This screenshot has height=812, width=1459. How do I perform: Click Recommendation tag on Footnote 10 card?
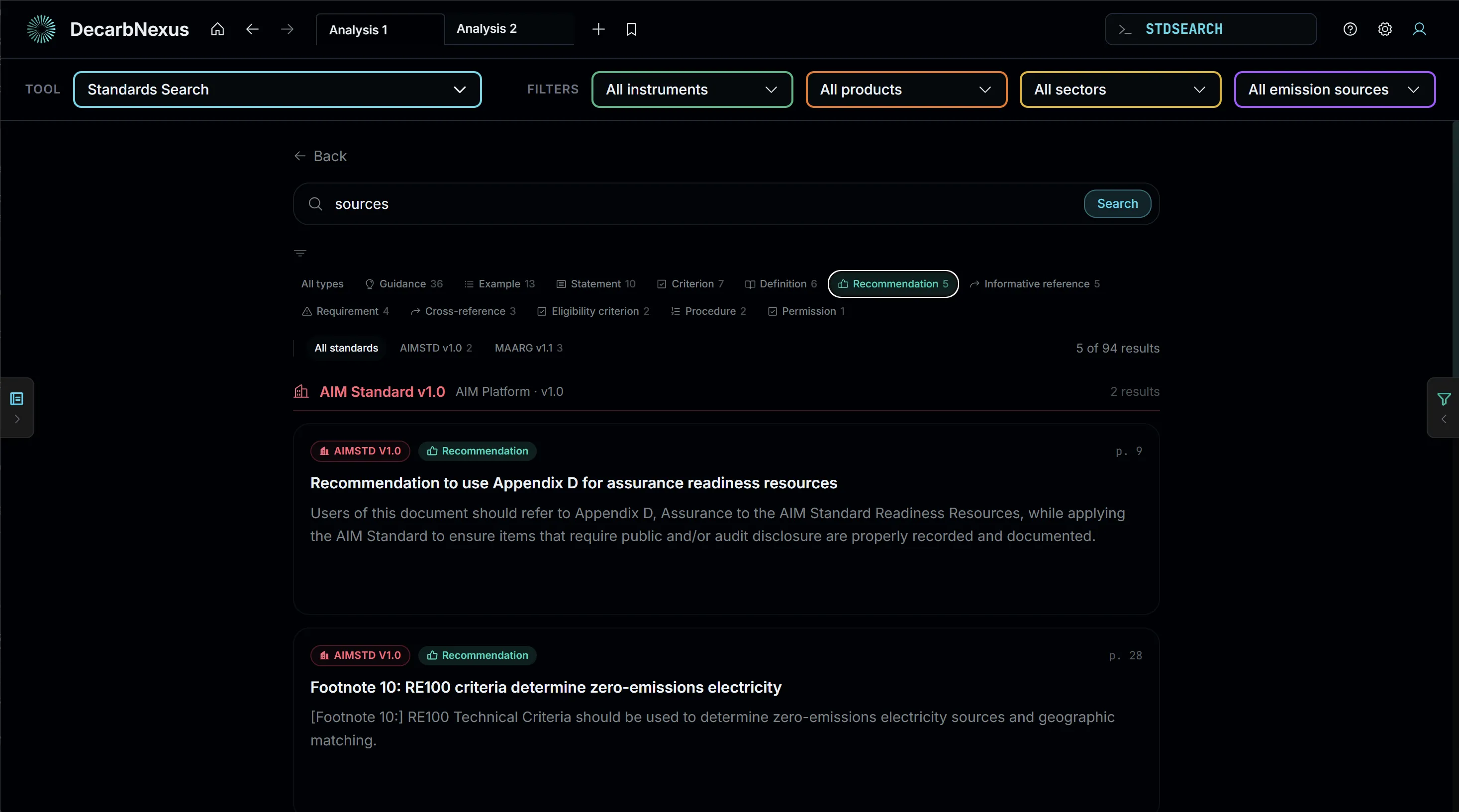pyautogui.click(x=478, y=655)
